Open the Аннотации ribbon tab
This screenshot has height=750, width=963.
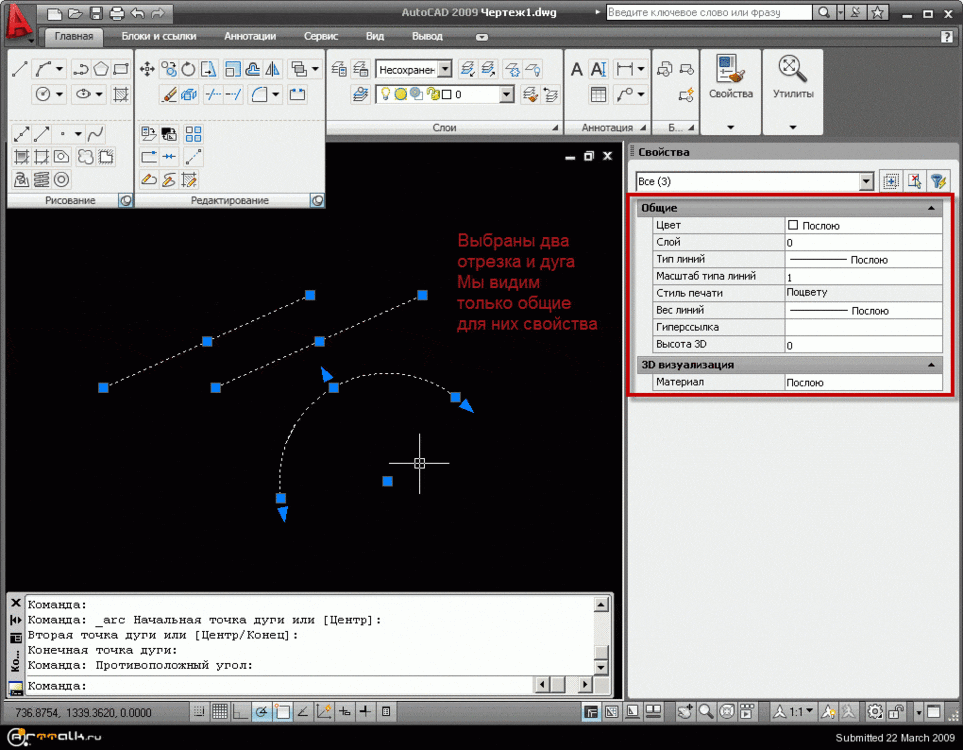coord(250,36)
